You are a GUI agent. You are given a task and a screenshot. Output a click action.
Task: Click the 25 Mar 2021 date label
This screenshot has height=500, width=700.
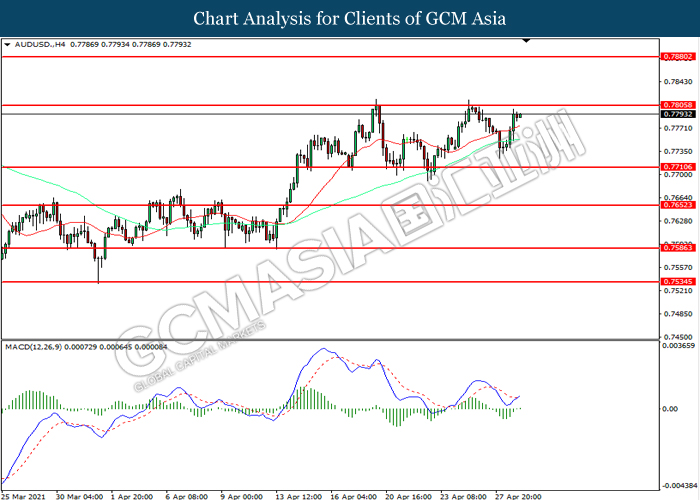point(23,496)
